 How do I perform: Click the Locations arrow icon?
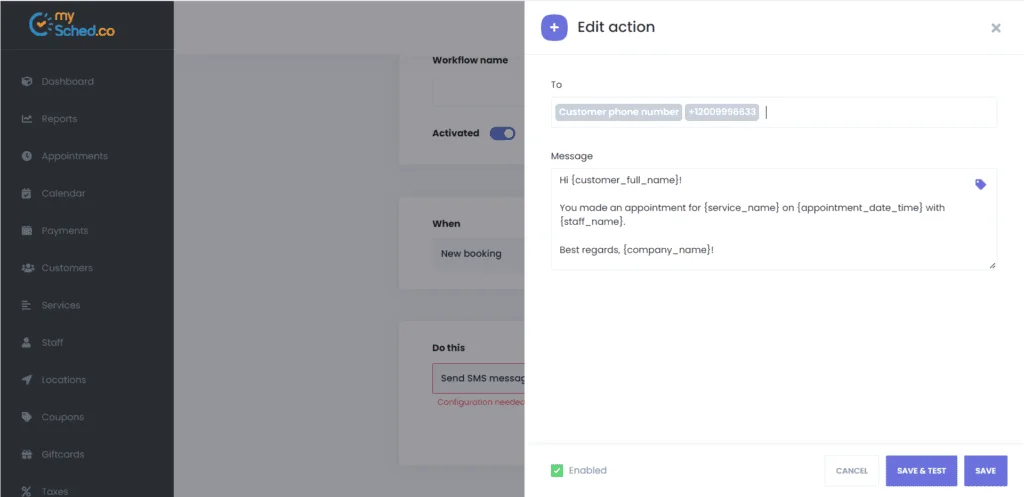click(27, 379)
